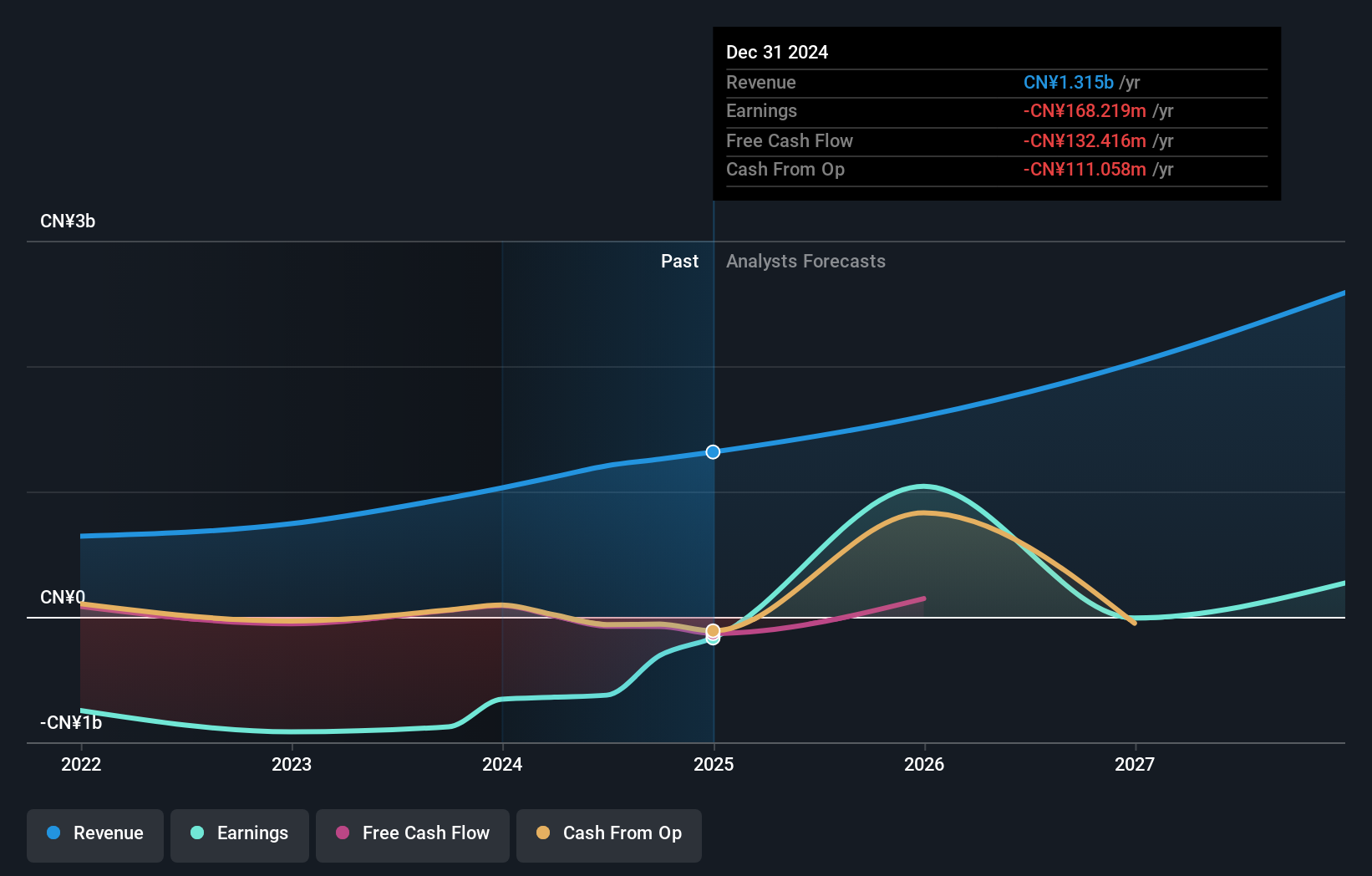
Task: Click the orange Cash From Op legend dot
Action: click(x=543, y=833)
